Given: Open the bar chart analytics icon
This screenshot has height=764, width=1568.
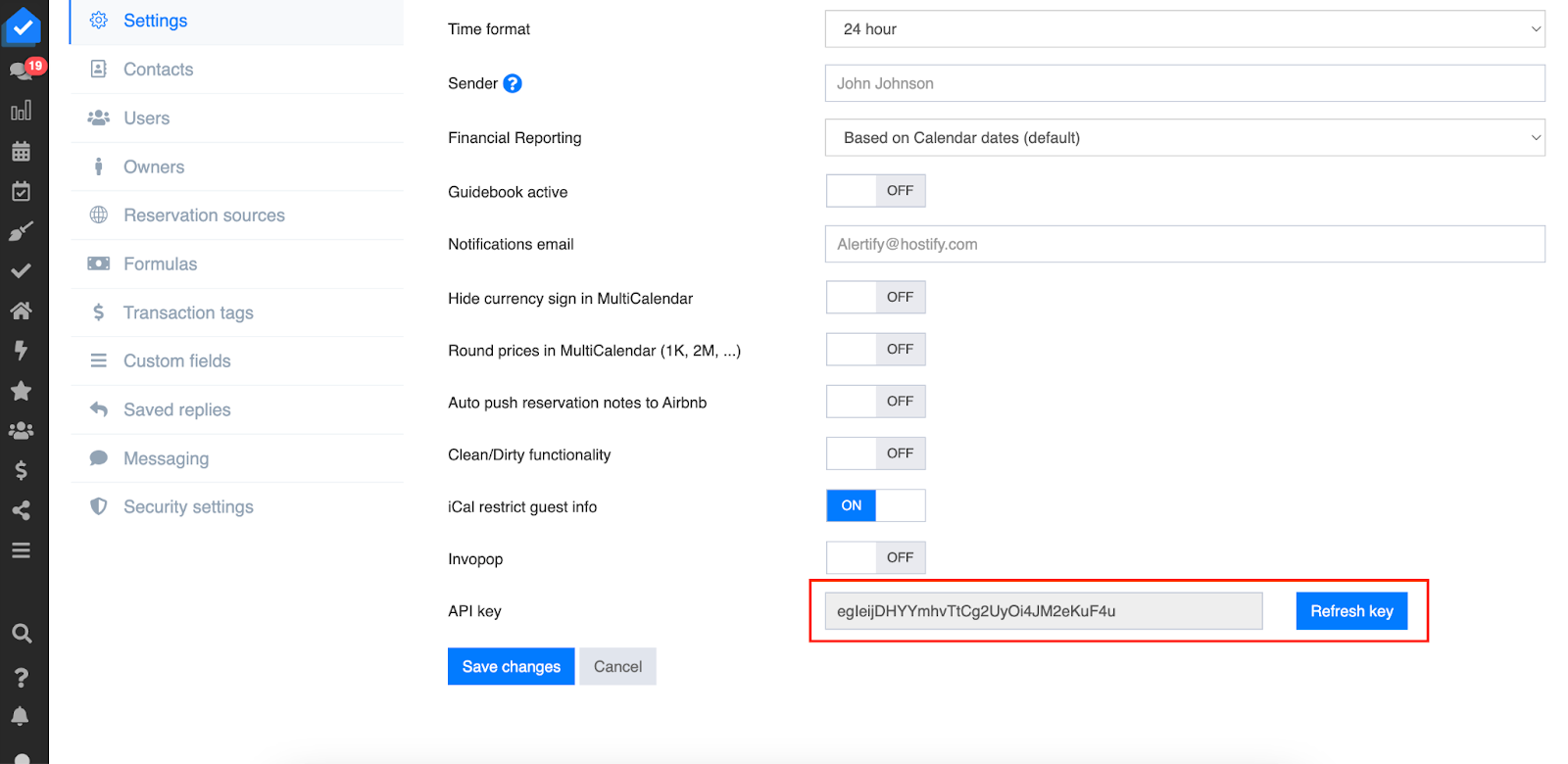Looking at the screenshot, I should coord(21,111).
